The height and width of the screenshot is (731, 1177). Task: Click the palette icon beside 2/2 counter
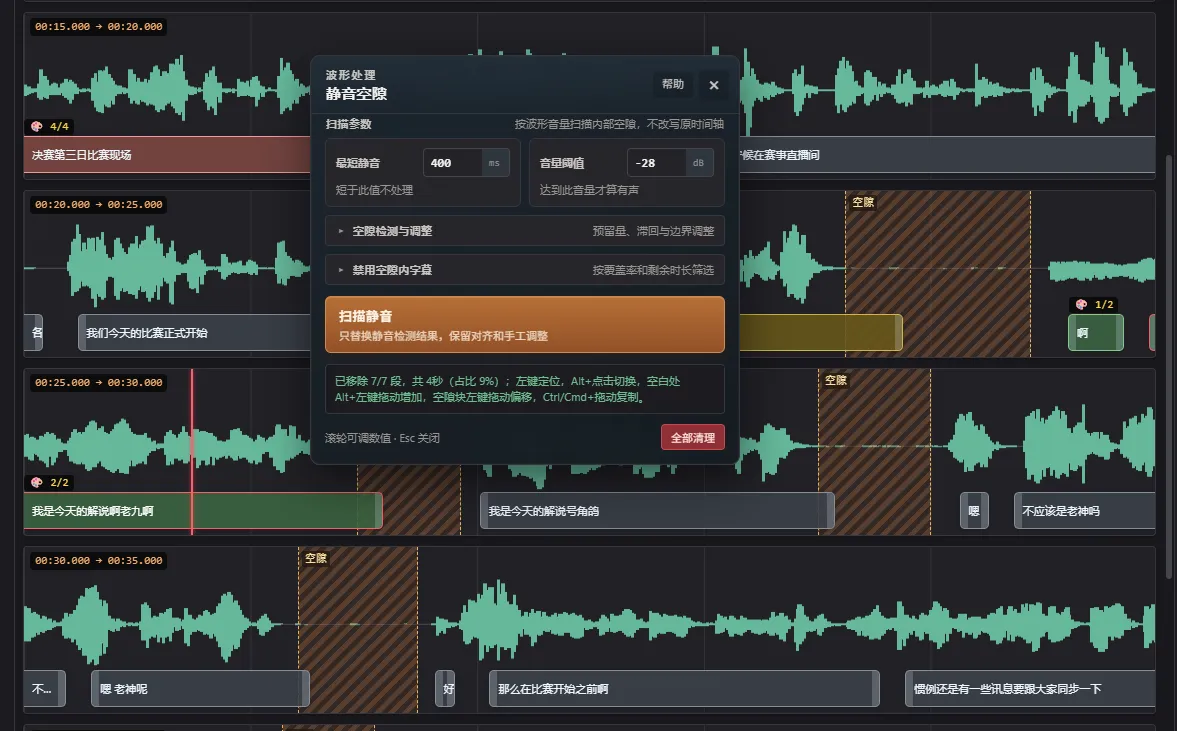coord(36,482)
